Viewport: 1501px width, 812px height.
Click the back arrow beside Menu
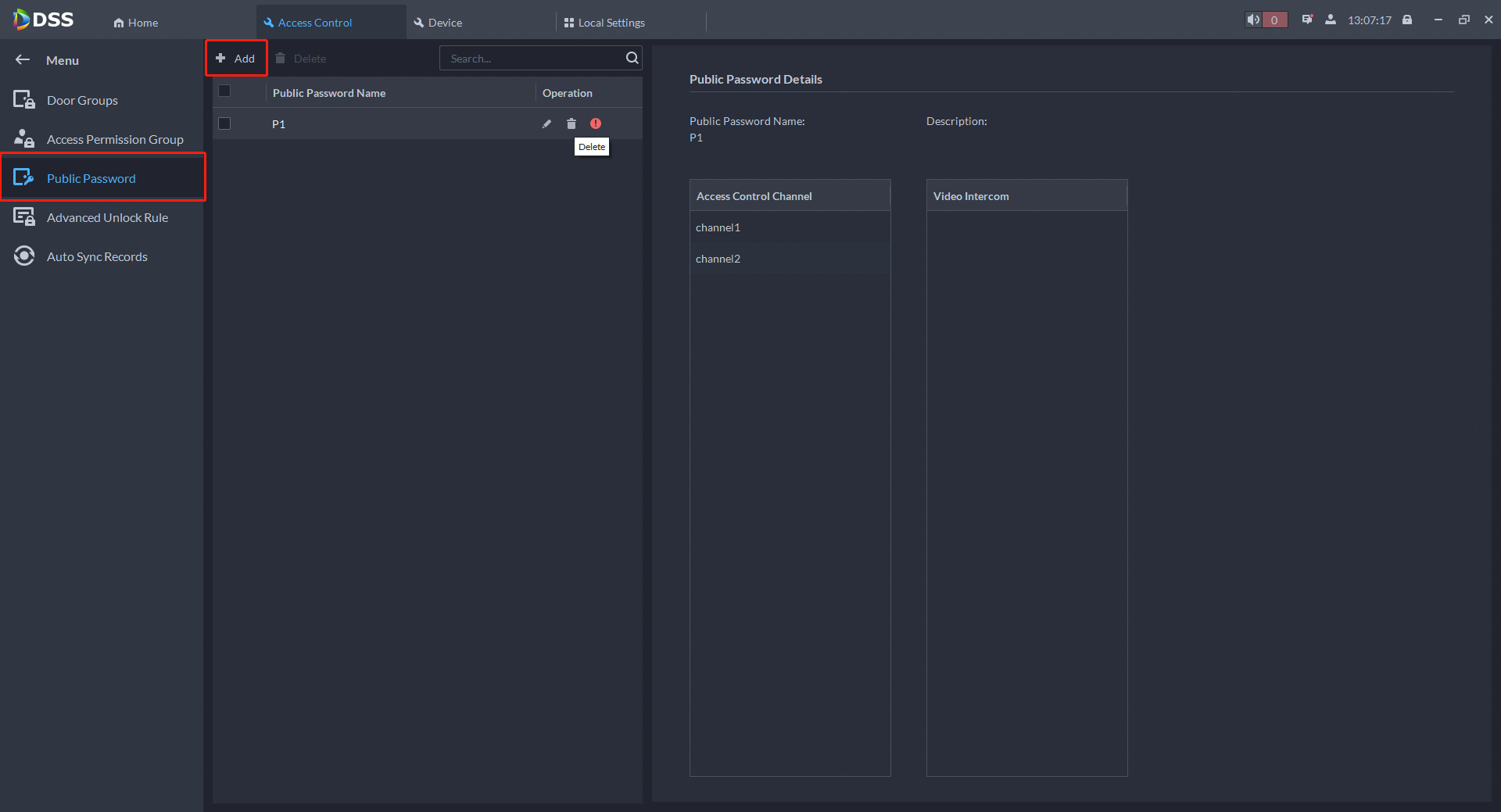tap(23, 60)
